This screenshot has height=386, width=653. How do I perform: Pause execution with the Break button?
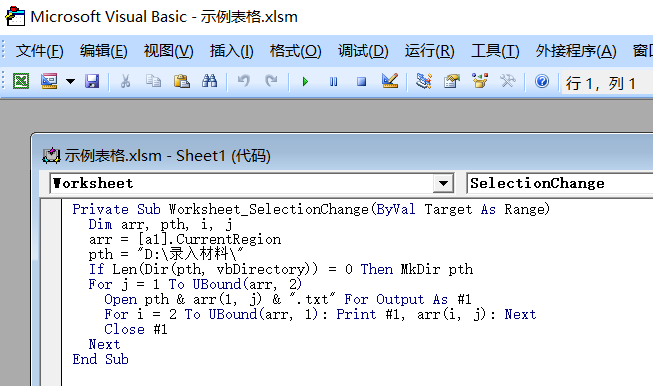[334, 81]
